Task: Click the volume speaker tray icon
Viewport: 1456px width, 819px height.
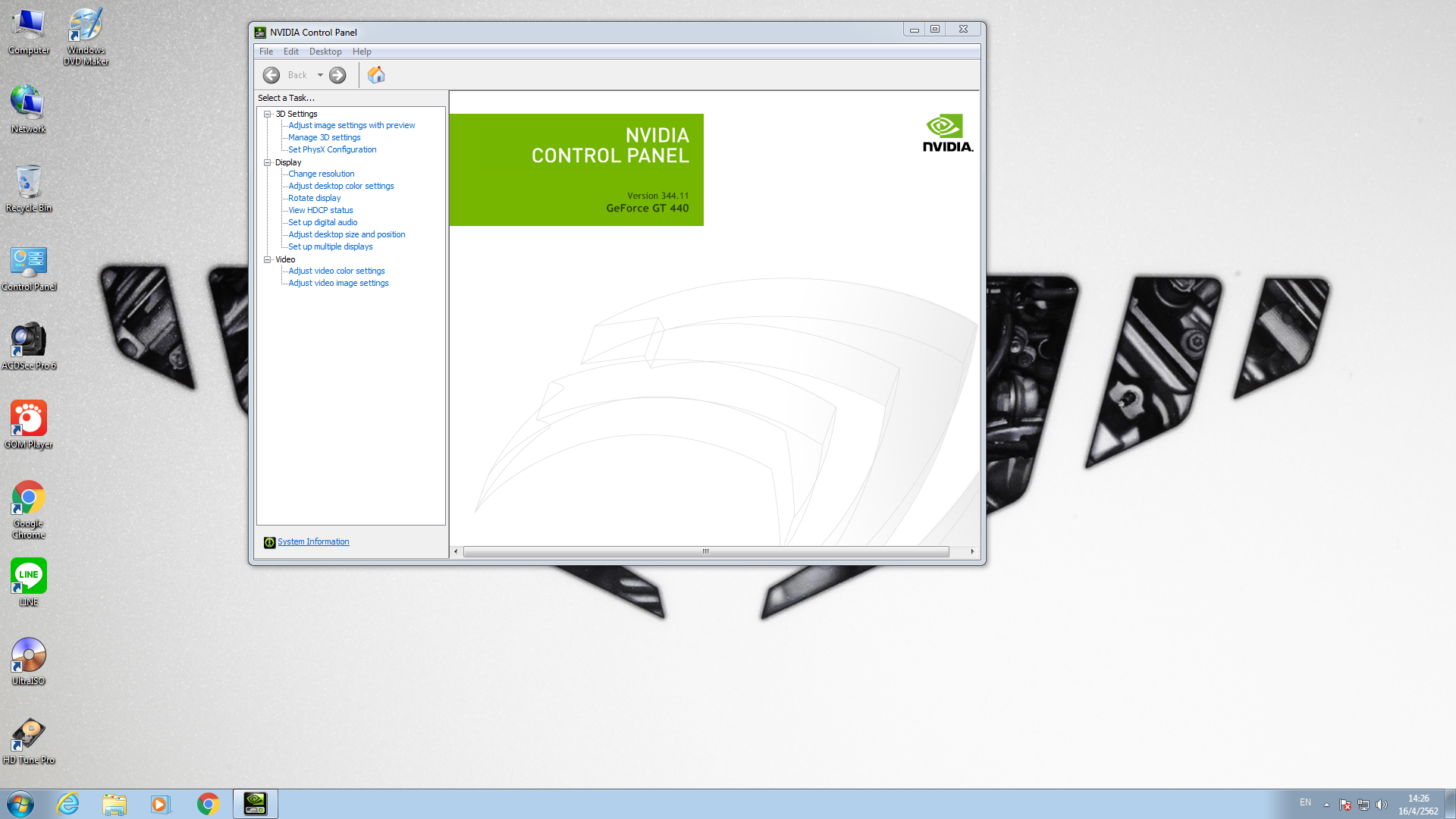Action: [1382, 805]
